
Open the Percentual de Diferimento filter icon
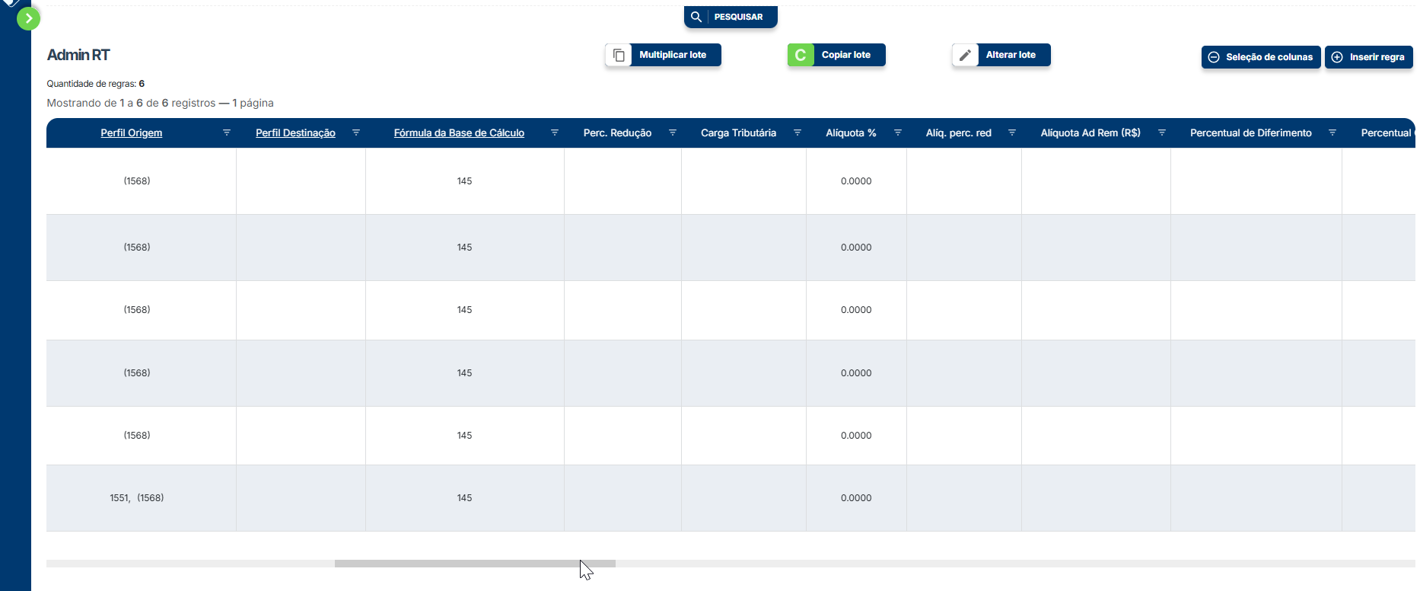pos(1332,133)
